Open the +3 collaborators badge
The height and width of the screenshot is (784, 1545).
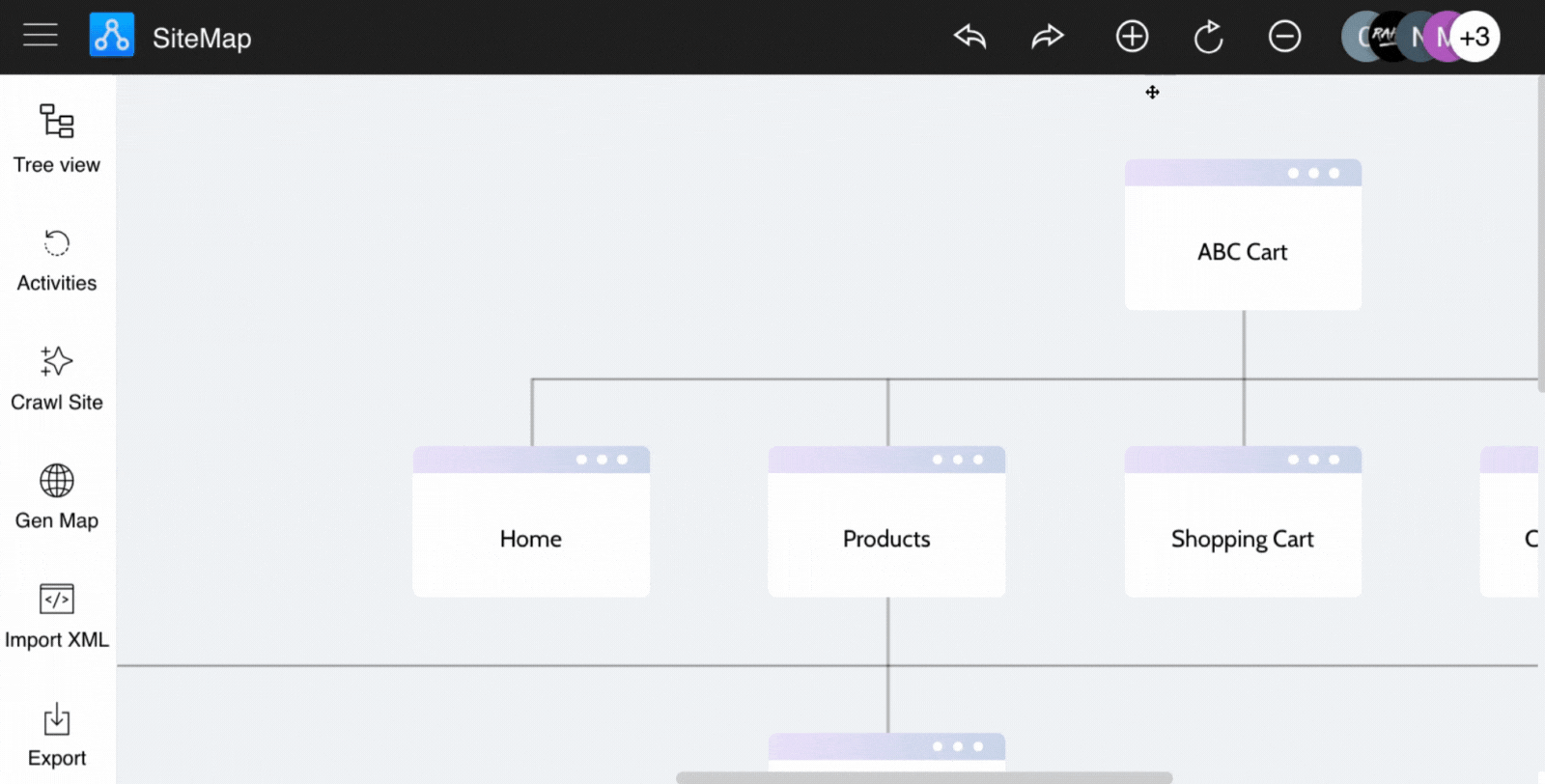click(x=1475, y=37)
